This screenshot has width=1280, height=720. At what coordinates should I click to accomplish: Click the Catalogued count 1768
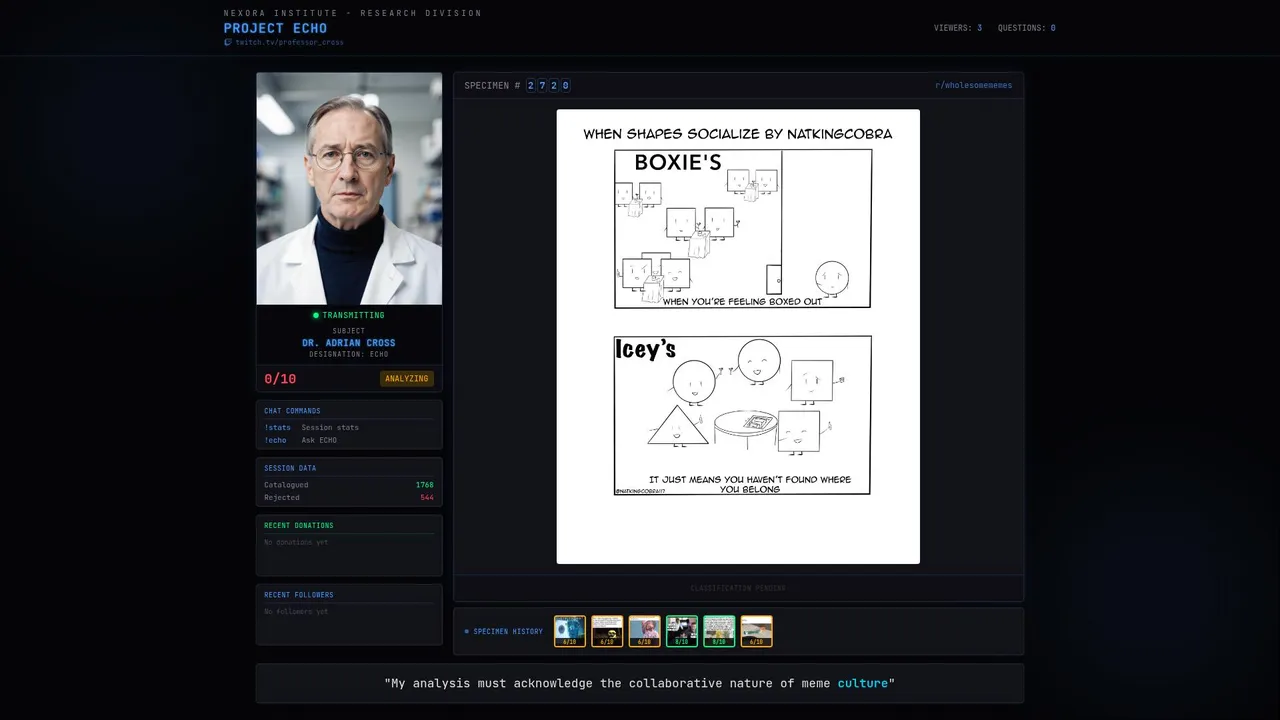point(425,485)
